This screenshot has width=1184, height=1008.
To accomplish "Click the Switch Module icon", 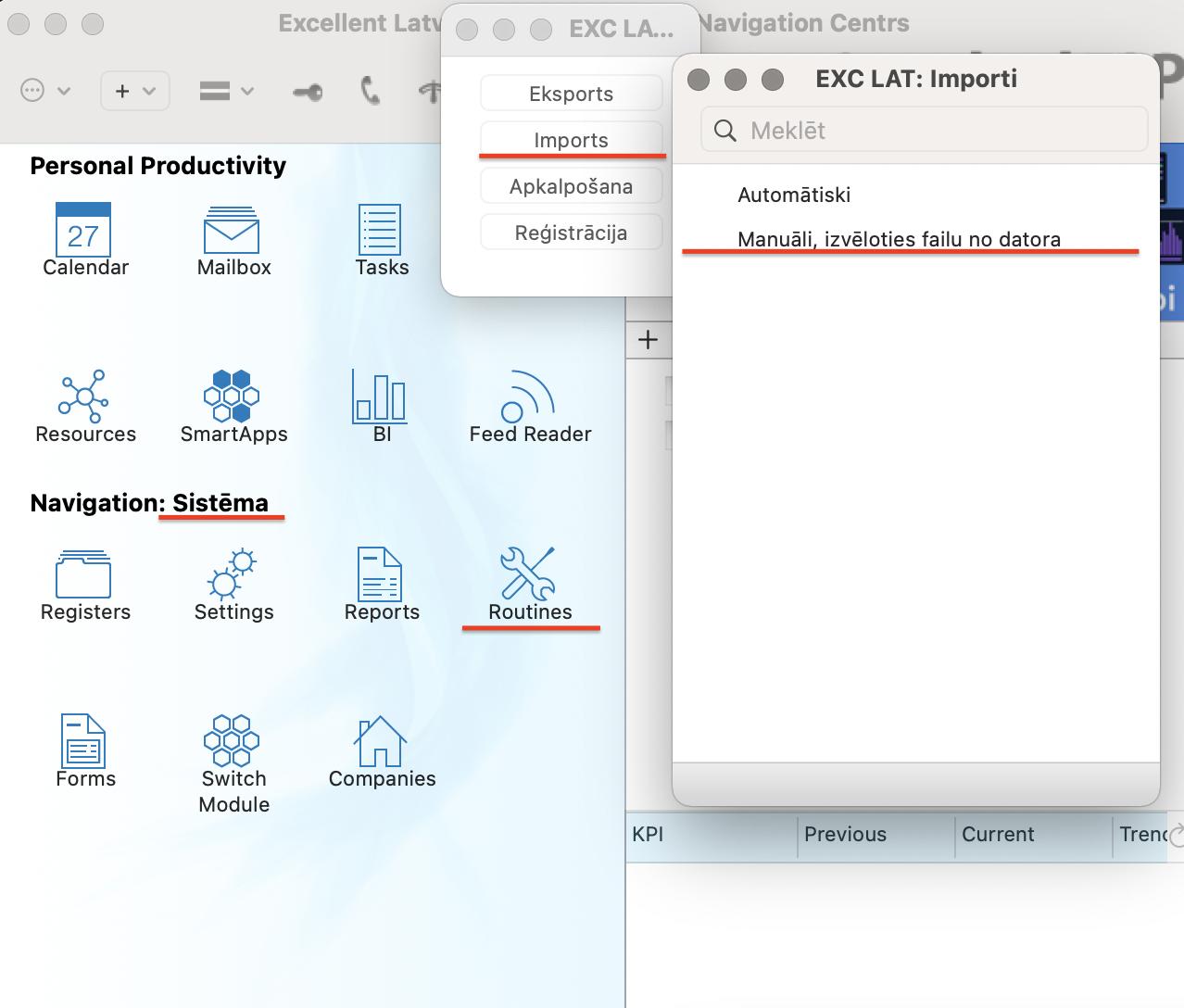I will point(232,741).
